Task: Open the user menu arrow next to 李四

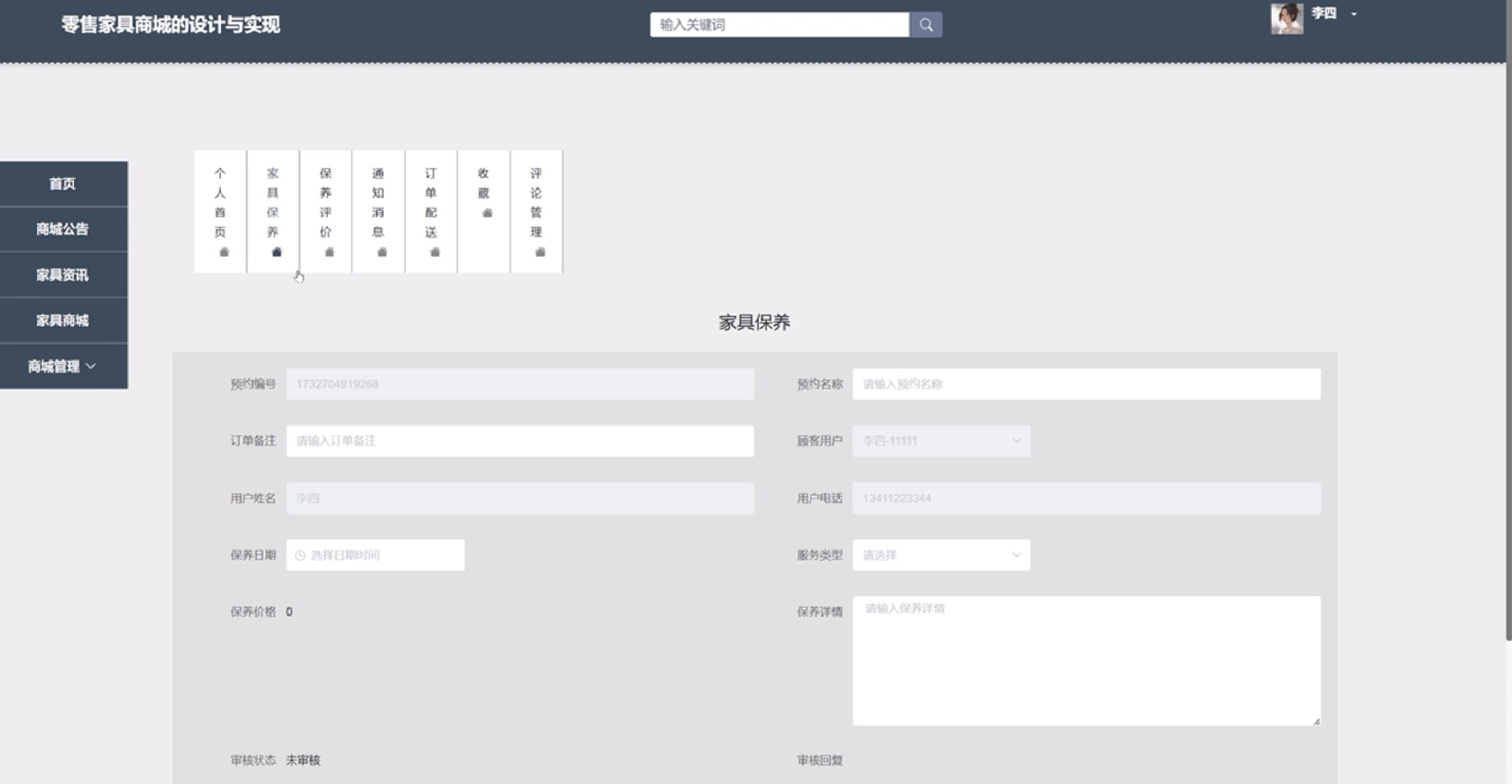Action: [x=1354, y=14]
